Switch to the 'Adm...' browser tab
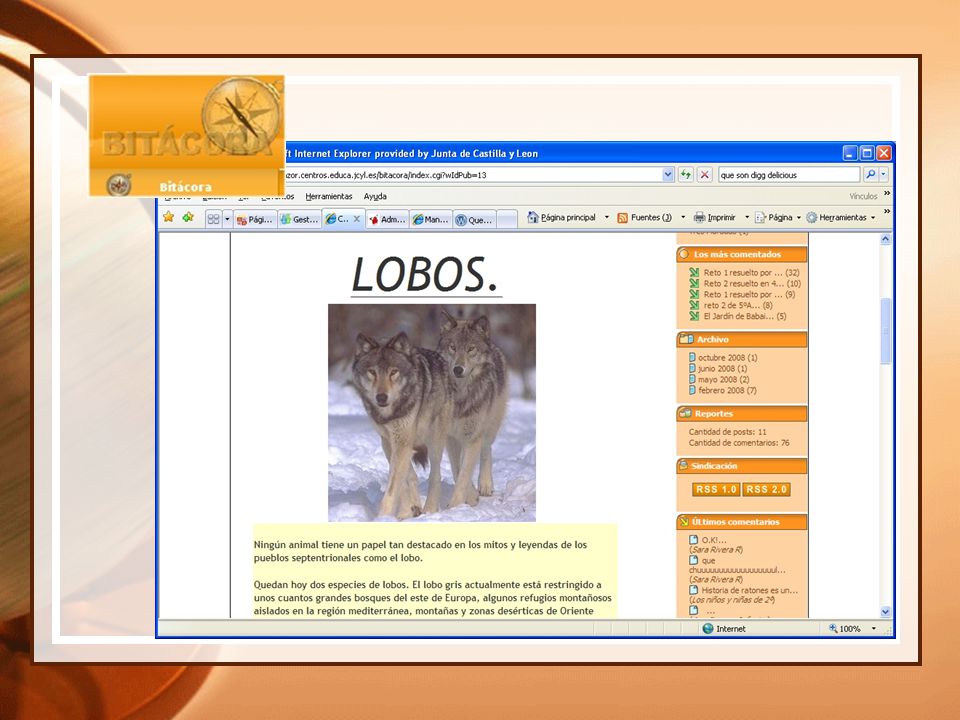960x720 pixels. click(x=388, y=219)
